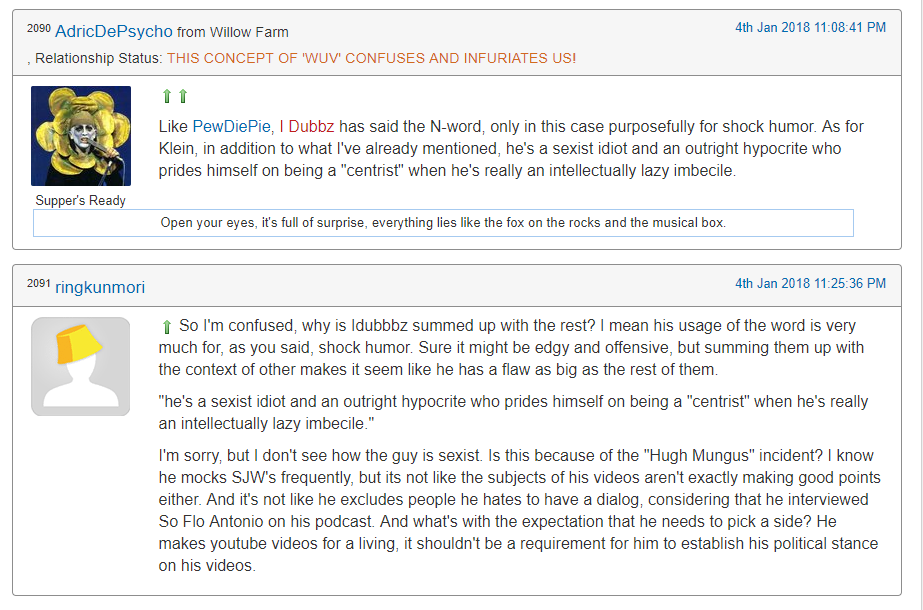
Task: Click the 'from Willow Farm' location text
Action: 233,32
